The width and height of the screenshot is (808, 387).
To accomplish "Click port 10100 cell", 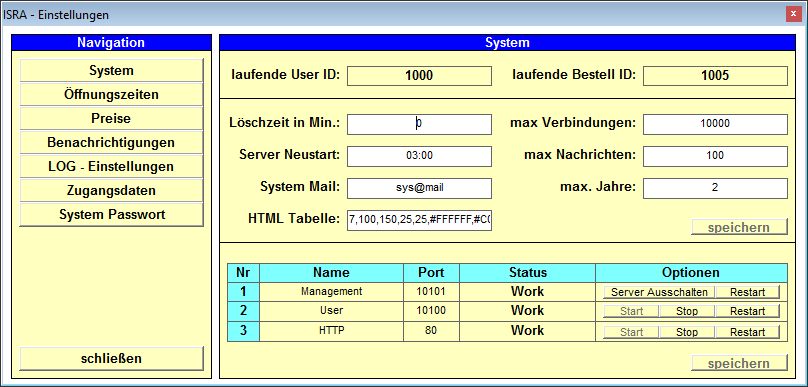I will pyautogui.click(x=431, y=311).
